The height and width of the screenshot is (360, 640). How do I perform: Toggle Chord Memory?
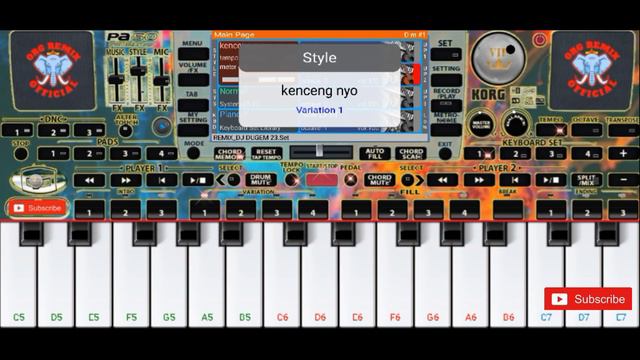click(x=230, y=154)
